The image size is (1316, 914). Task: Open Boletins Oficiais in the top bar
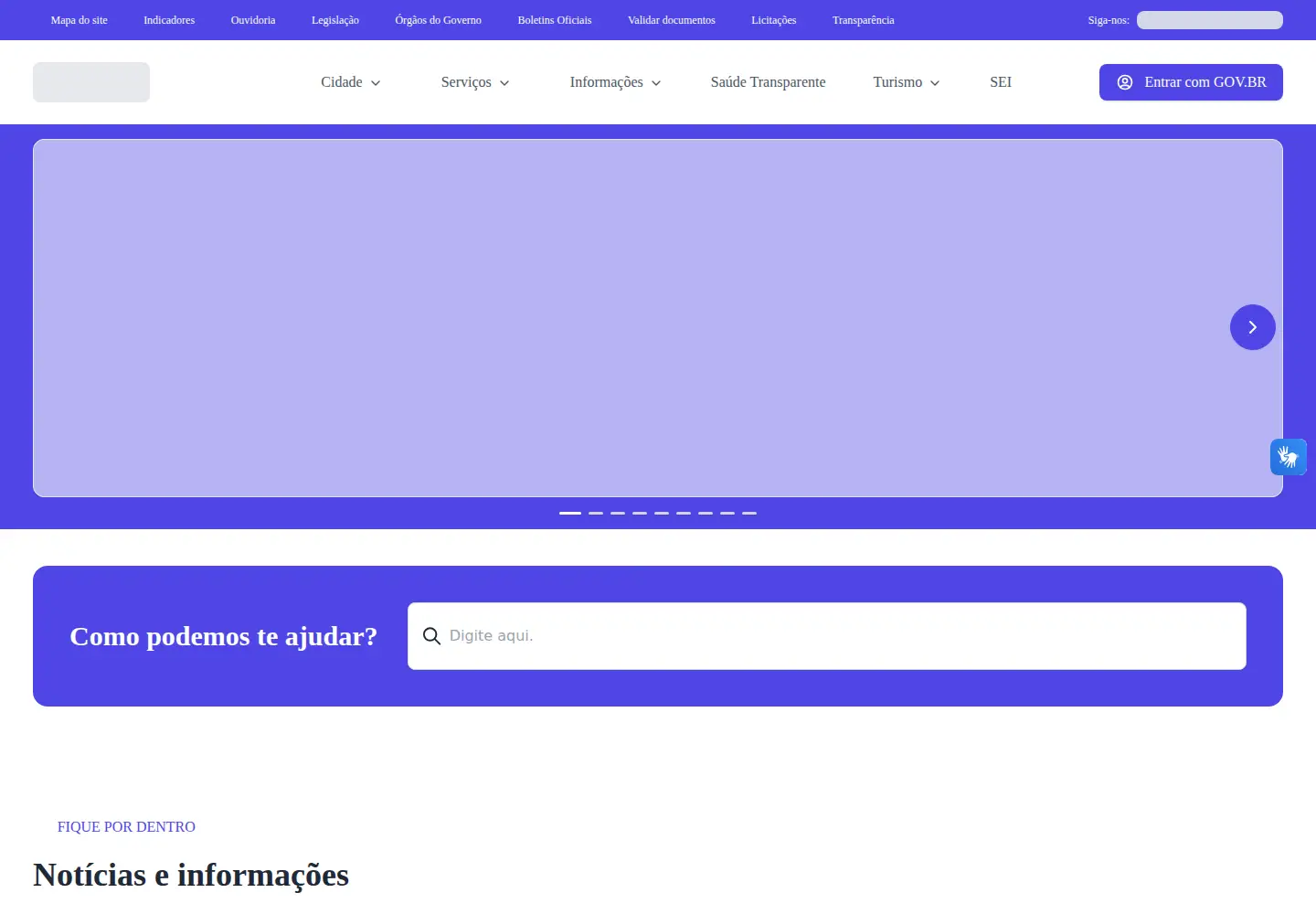coord(555,20)
